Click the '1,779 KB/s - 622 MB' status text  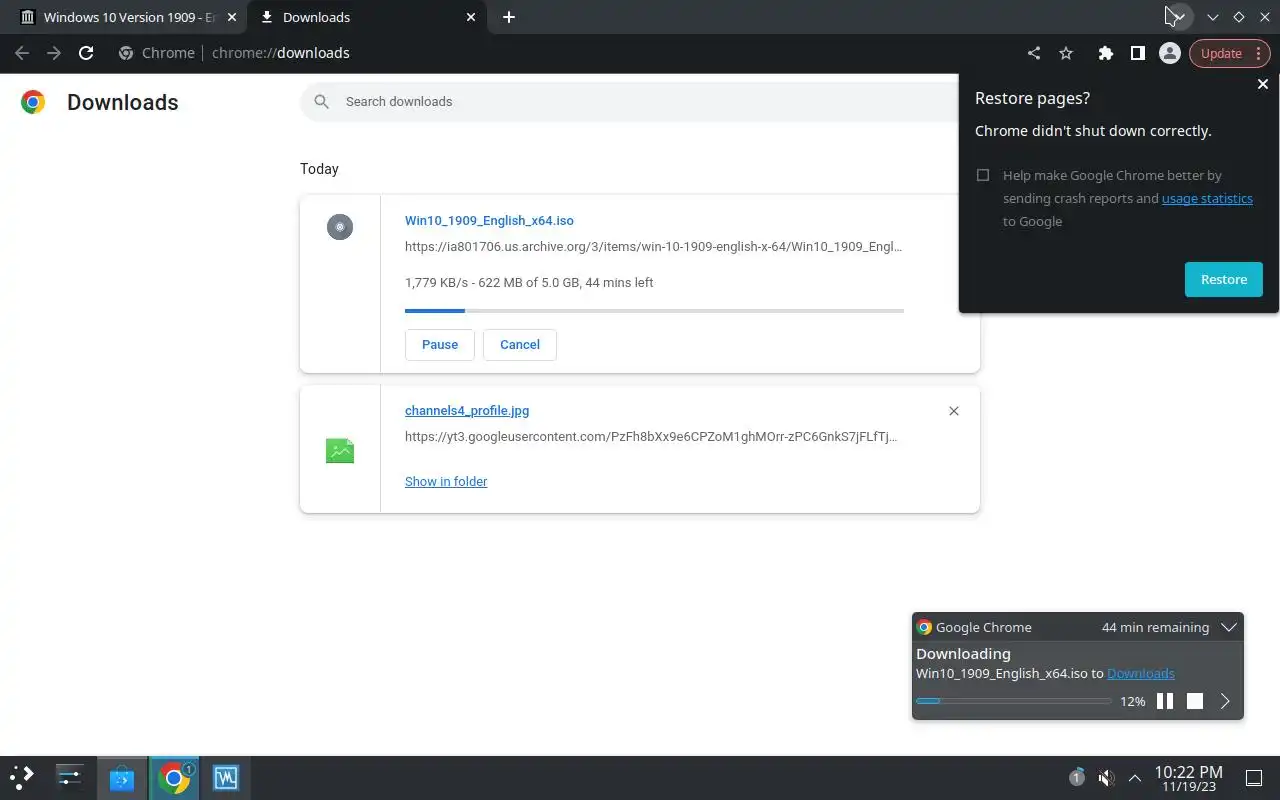529,283
